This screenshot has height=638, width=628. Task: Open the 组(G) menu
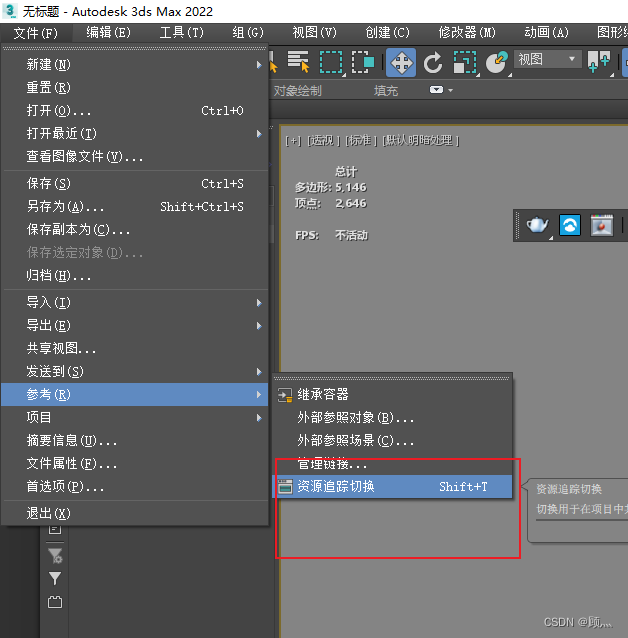tap(248, 33)
